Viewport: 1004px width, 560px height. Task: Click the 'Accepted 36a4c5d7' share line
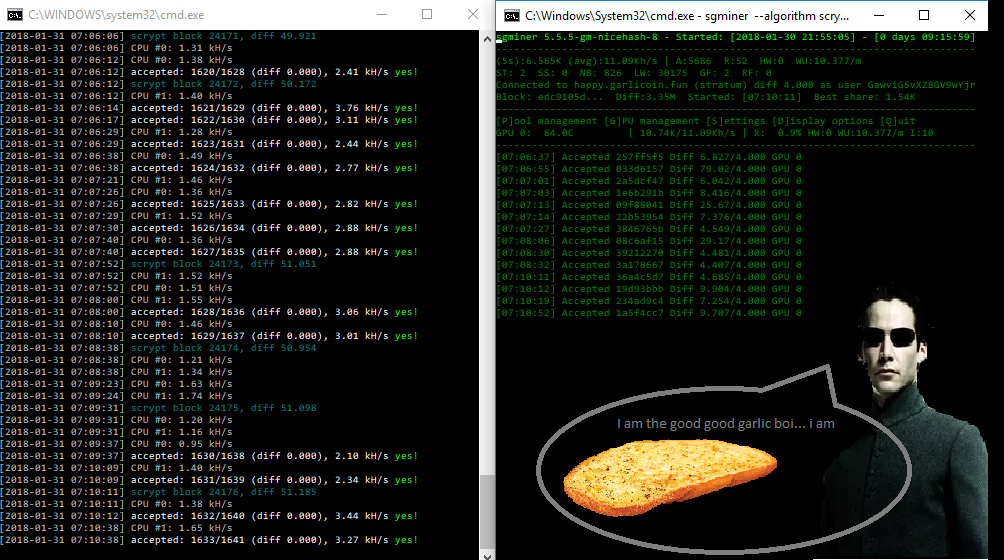(x=649, y=277)
